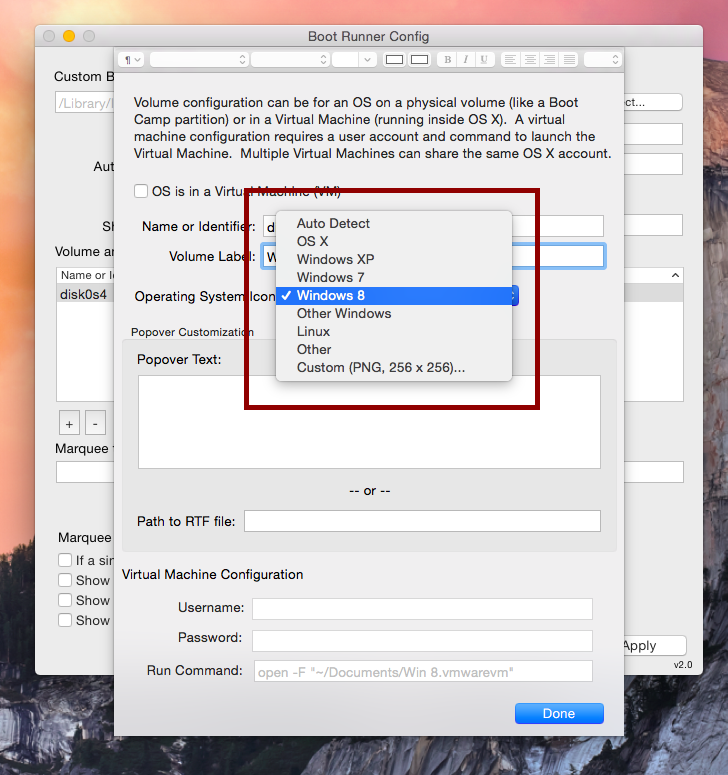
Task: Align text right
Action: (550, 60)
